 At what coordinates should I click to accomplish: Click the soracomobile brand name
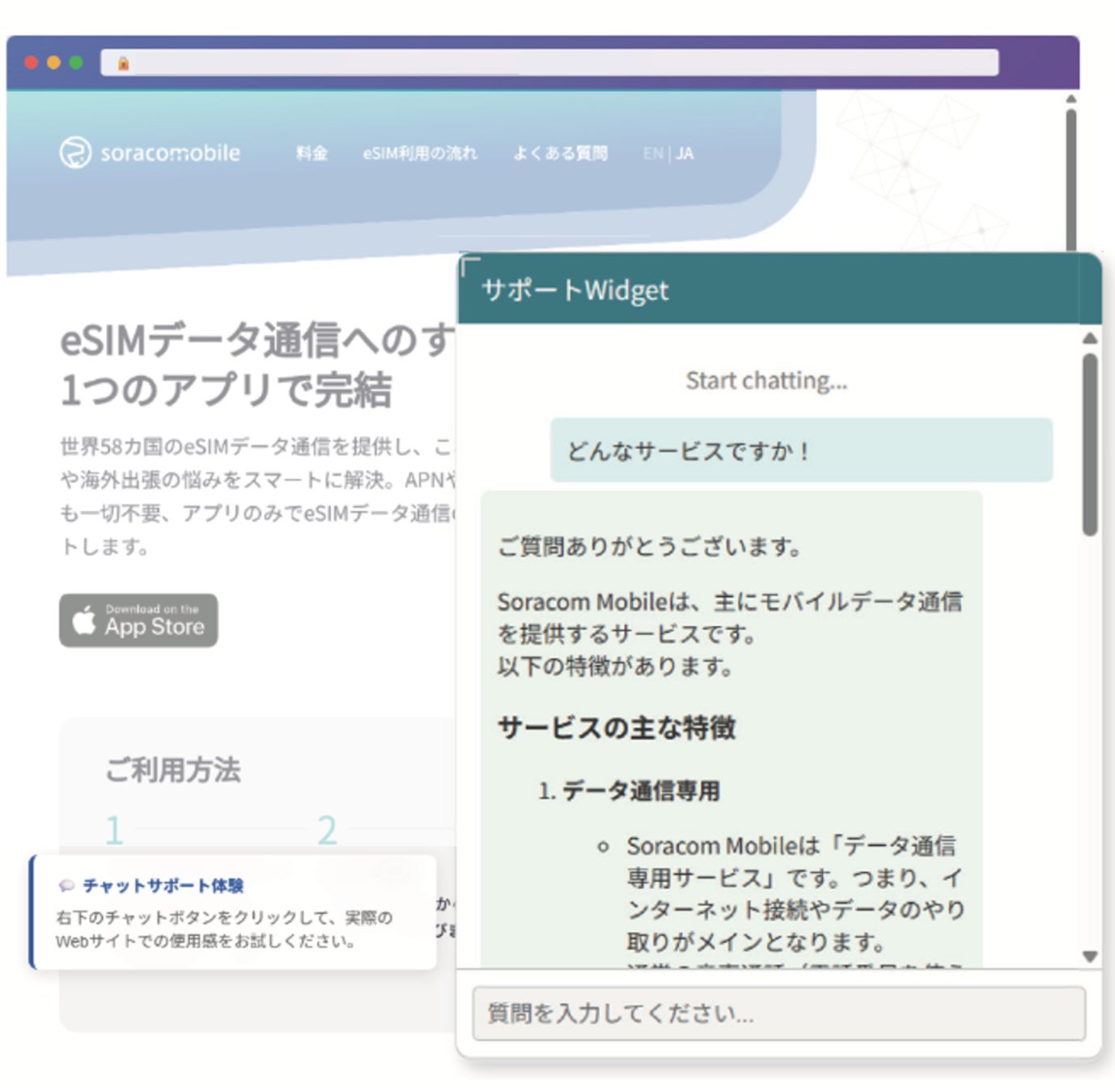click(x=170, y=152)
